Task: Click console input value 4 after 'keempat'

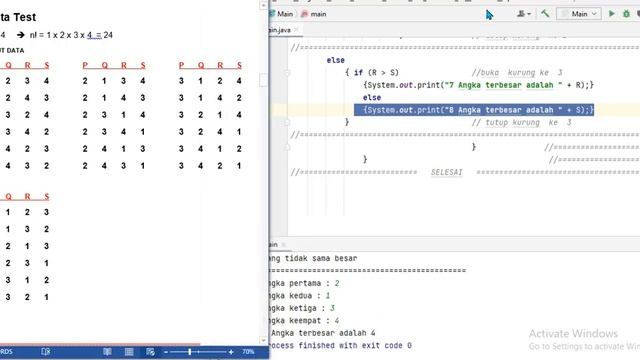Action: click(x=336, y=321)
